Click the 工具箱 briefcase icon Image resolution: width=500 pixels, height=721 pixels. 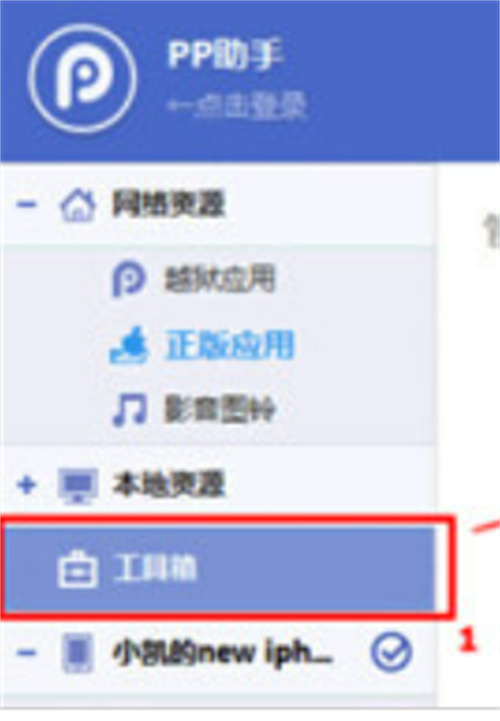[x=78, y=569]
